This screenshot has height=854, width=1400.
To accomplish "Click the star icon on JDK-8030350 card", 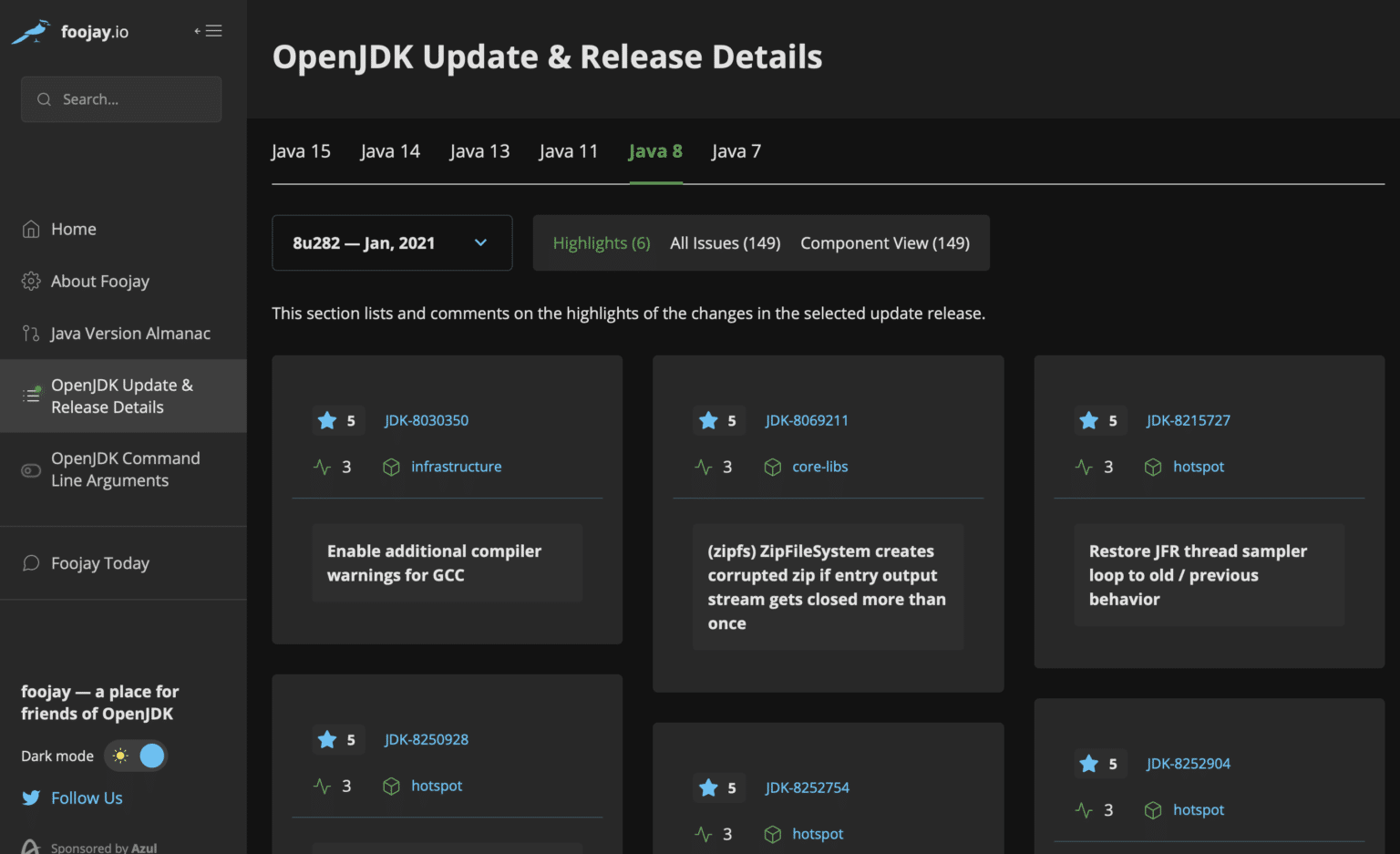I will coord(326,420).
